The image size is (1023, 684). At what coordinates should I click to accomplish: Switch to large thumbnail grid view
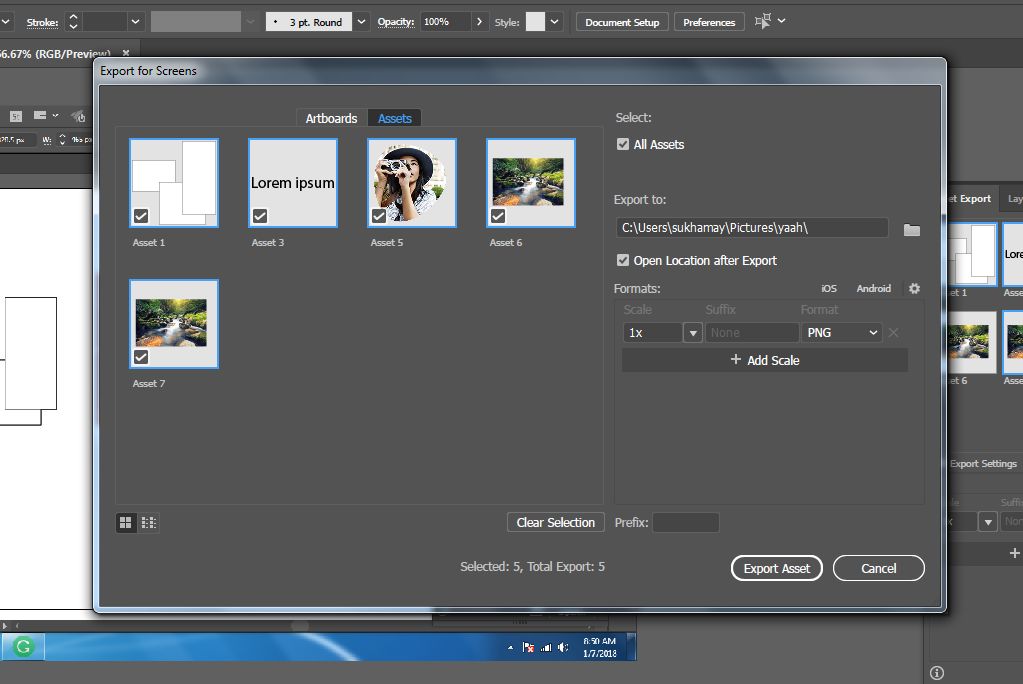125,523
